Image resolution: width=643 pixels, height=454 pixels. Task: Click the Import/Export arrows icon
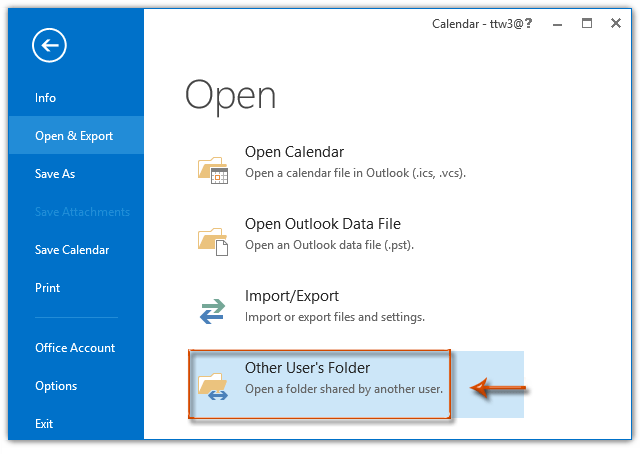[212, 312]
